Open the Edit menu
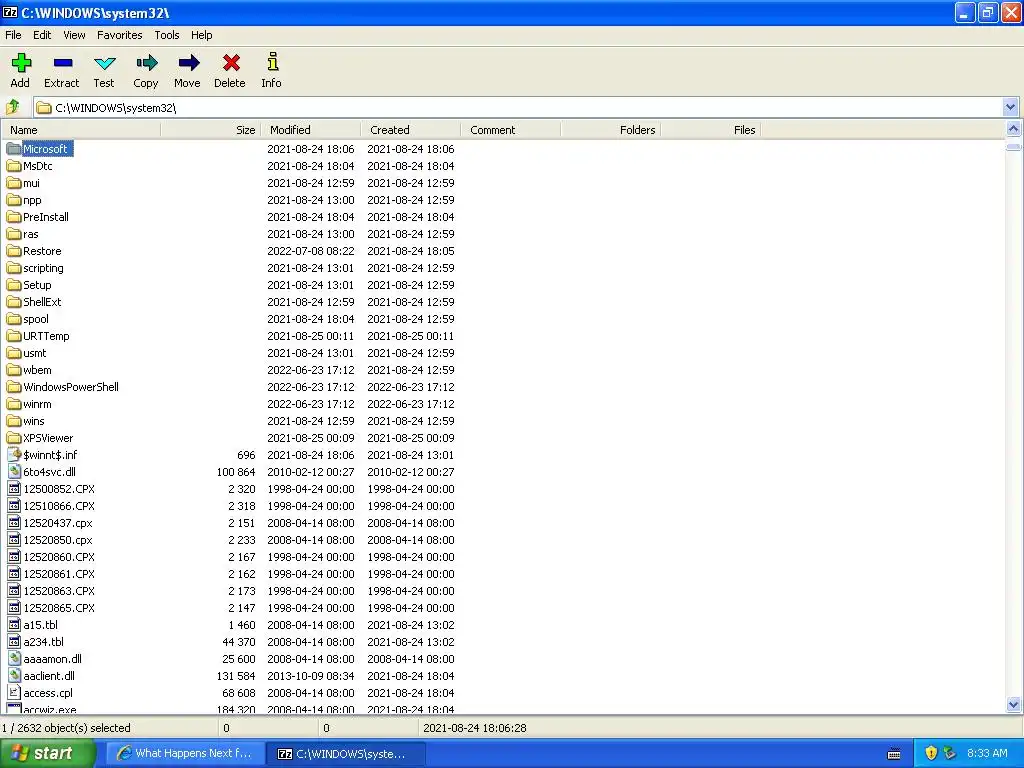1024x768 pixels. (42, 35)
